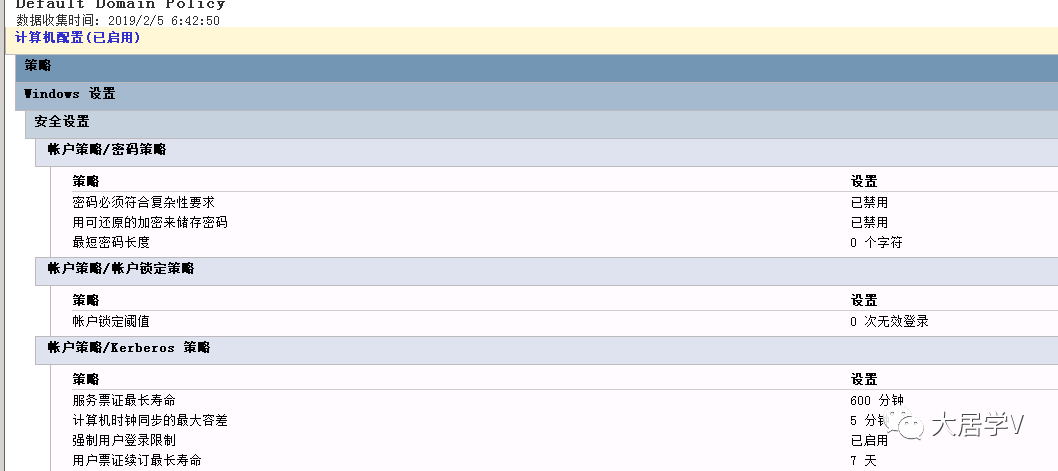This screenshot has width=1058, height=471.
Task: Click the 600 分钟 setting value
Action: [877, 400]
